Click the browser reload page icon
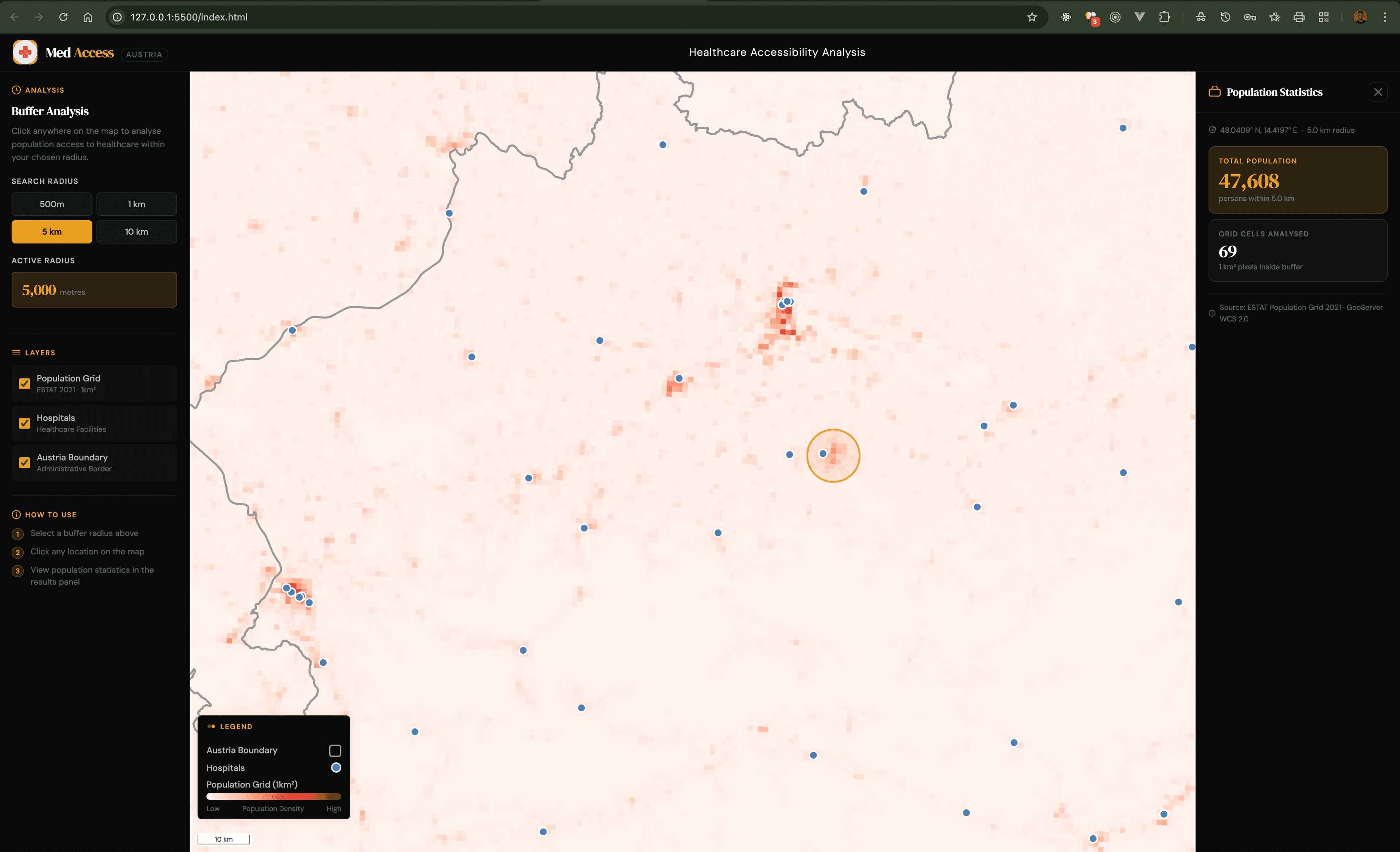The width and height of the screenshot is (1400, 852). [x=63, y=17]
